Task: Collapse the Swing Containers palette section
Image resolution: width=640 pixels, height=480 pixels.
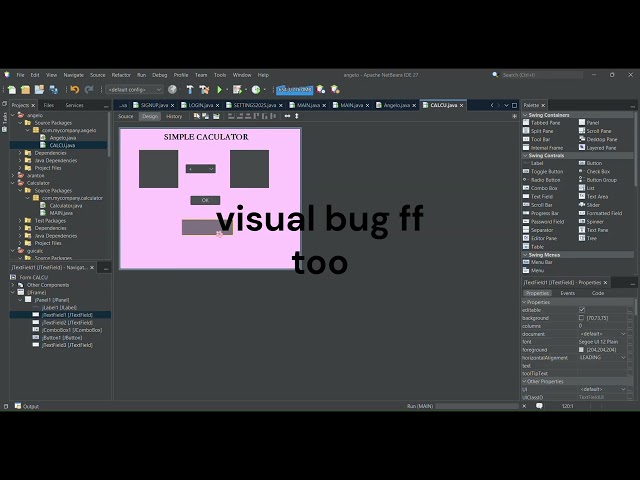Action: 525,115
